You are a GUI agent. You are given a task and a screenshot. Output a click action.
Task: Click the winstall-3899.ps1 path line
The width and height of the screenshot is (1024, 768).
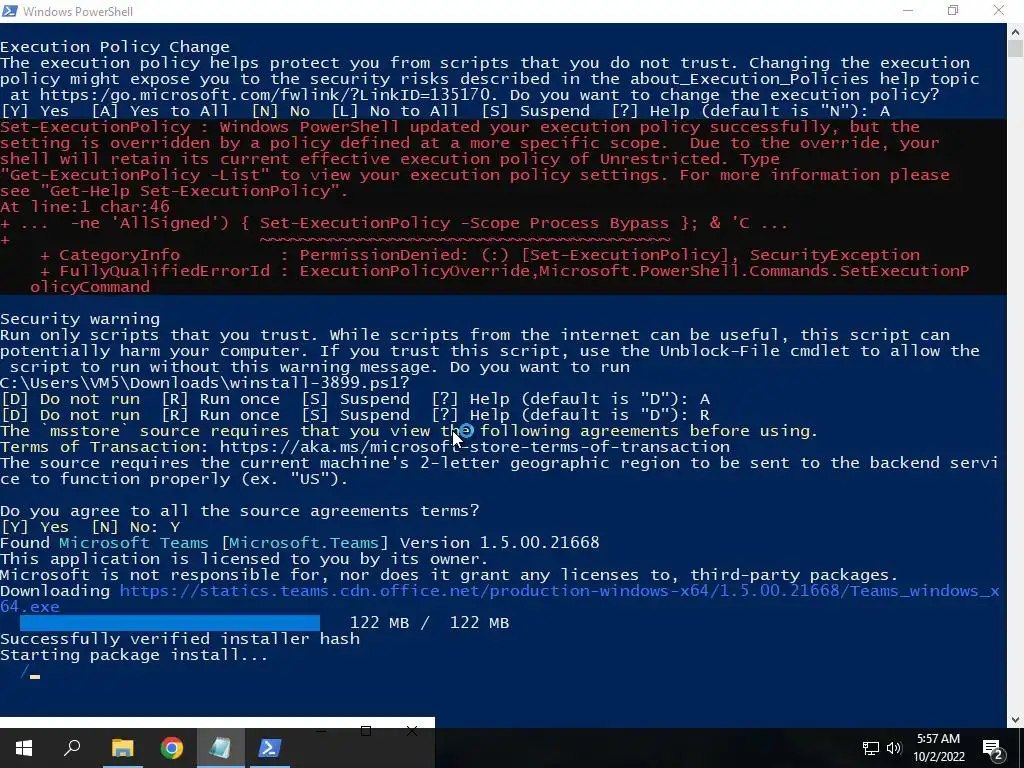tap(204, 383)
